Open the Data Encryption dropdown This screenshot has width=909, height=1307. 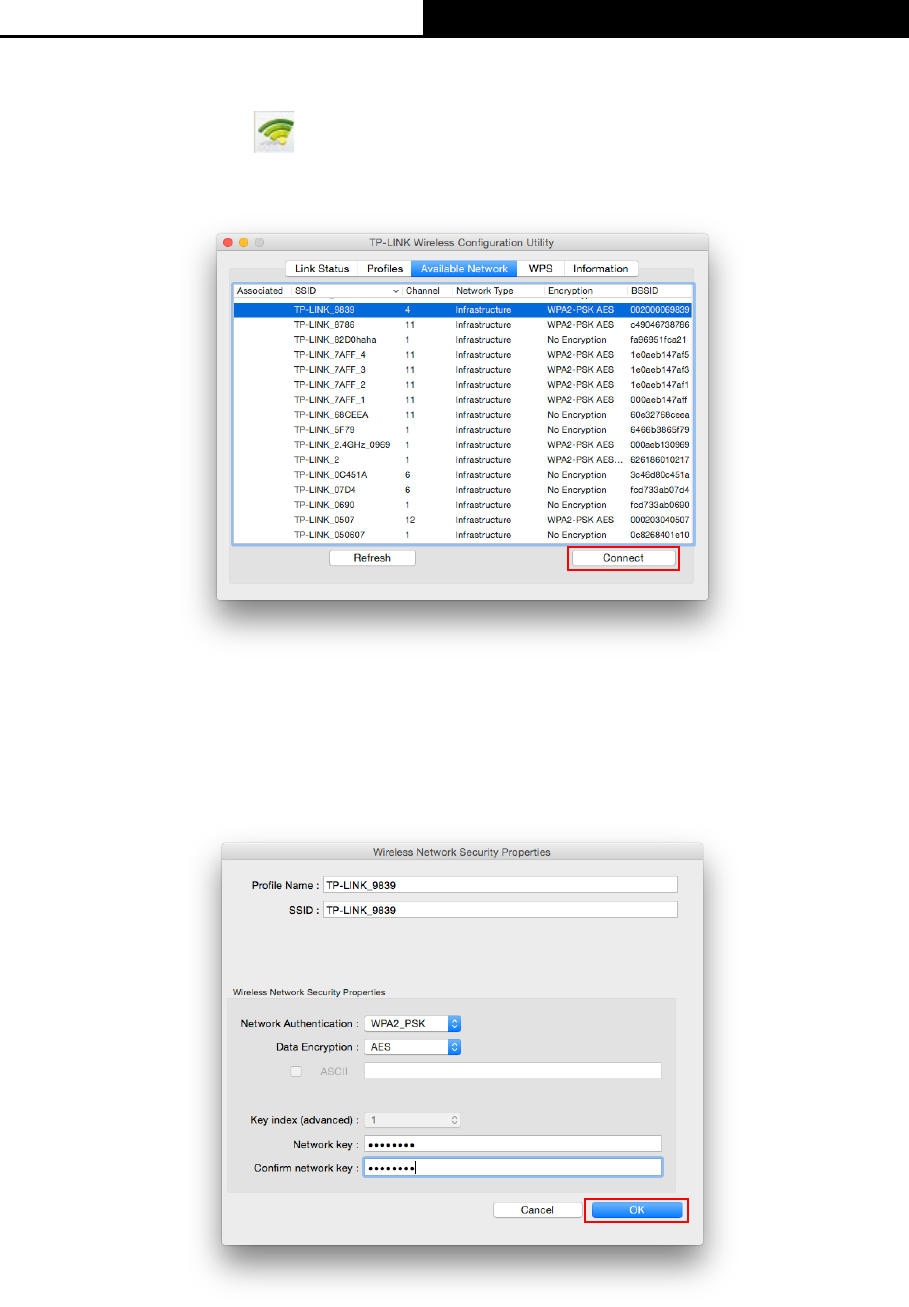412,1047
